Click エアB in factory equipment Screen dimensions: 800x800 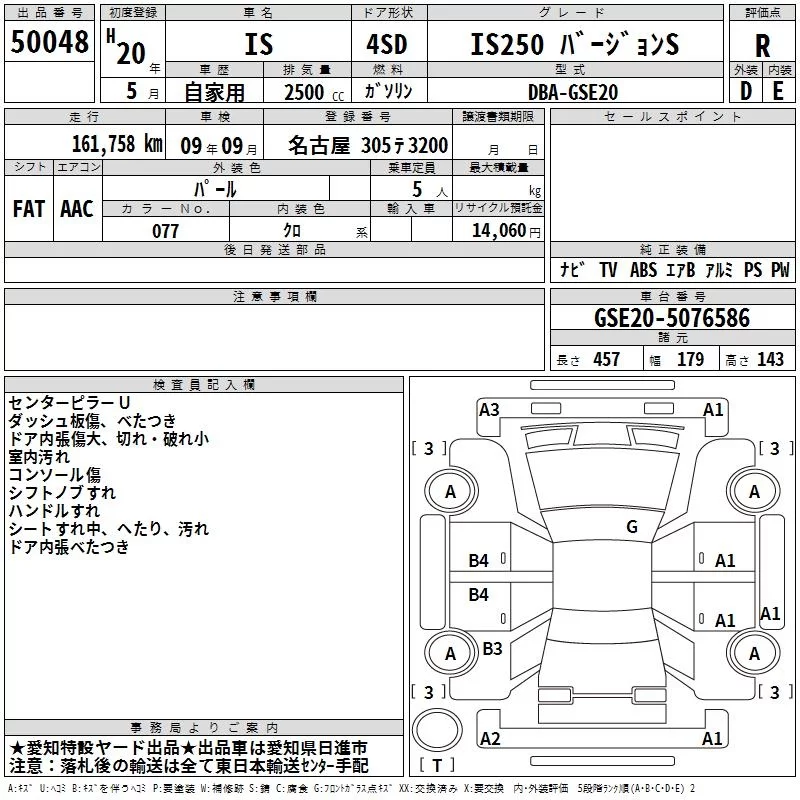pos(681,269)
